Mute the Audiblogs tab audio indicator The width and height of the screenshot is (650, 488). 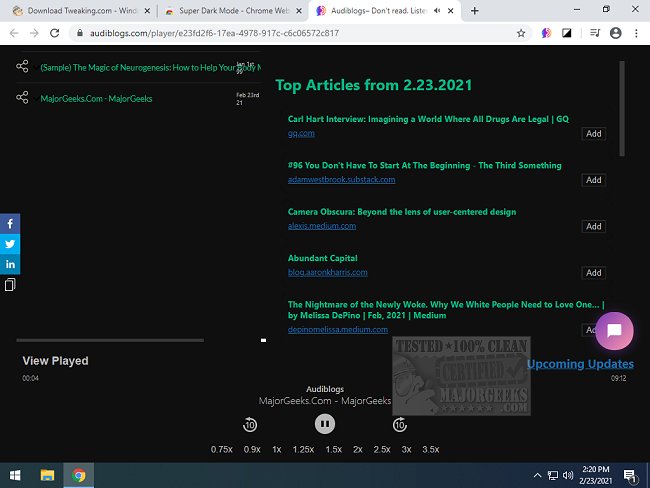point(437,11)
